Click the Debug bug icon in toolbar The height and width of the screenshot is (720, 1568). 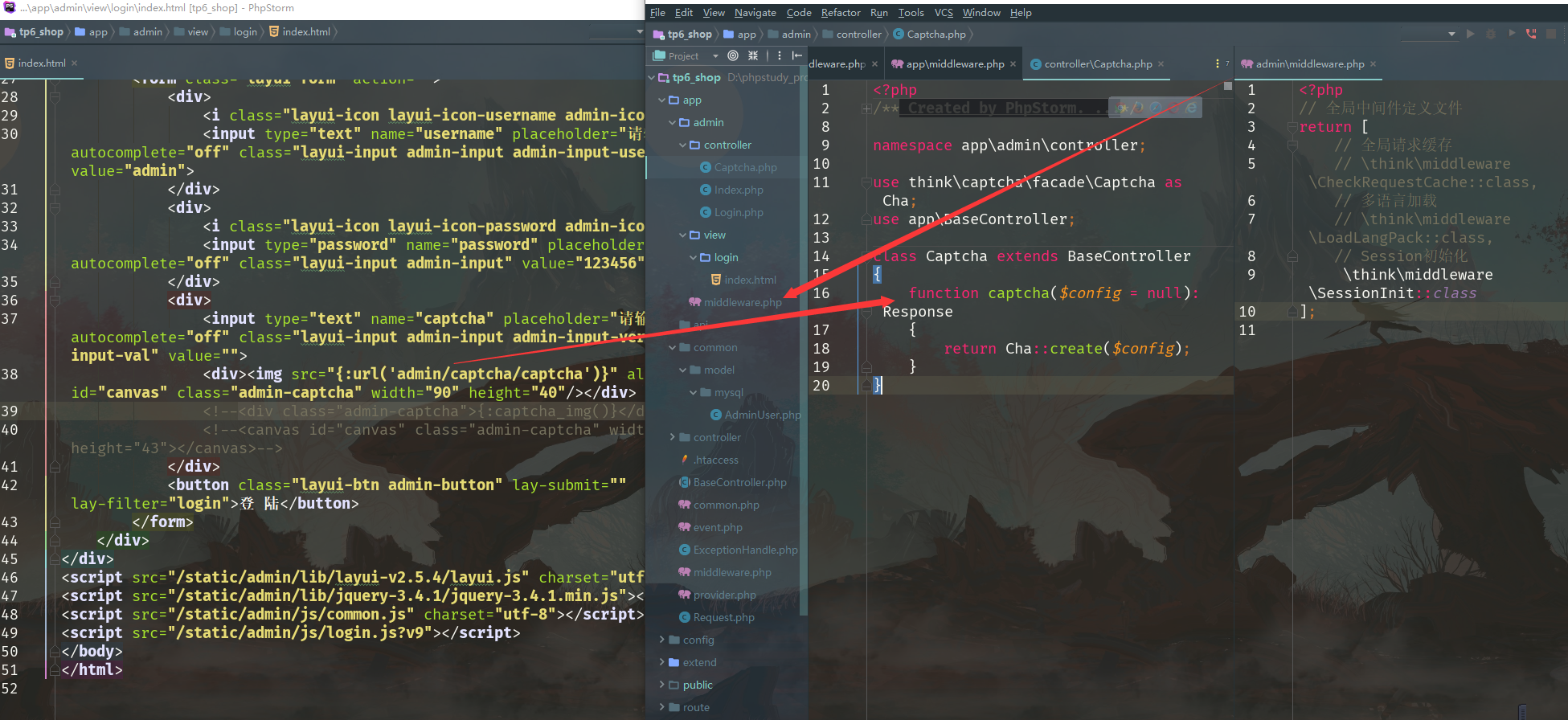[x=1491, y=34]
